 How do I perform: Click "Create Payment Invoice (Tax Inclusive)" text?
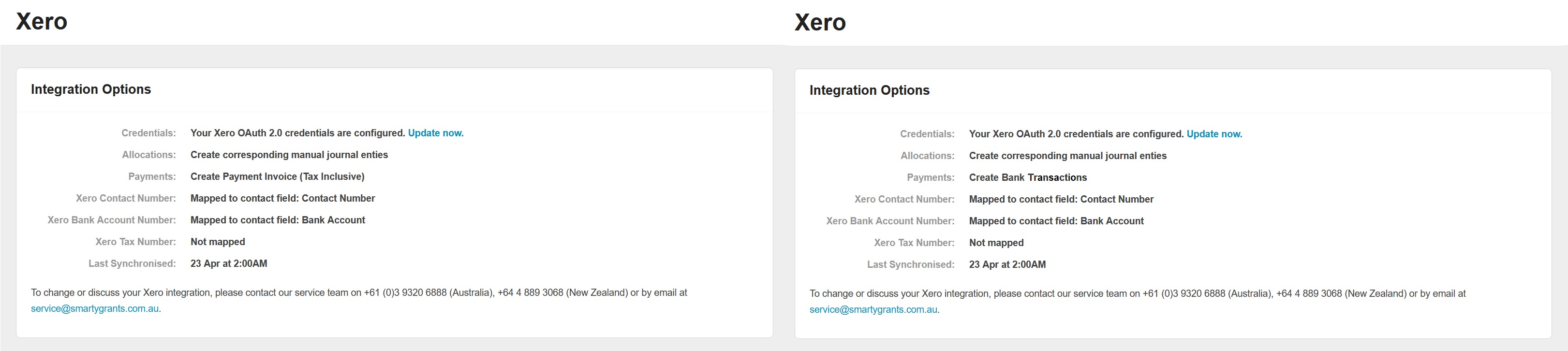pos(278,176)
